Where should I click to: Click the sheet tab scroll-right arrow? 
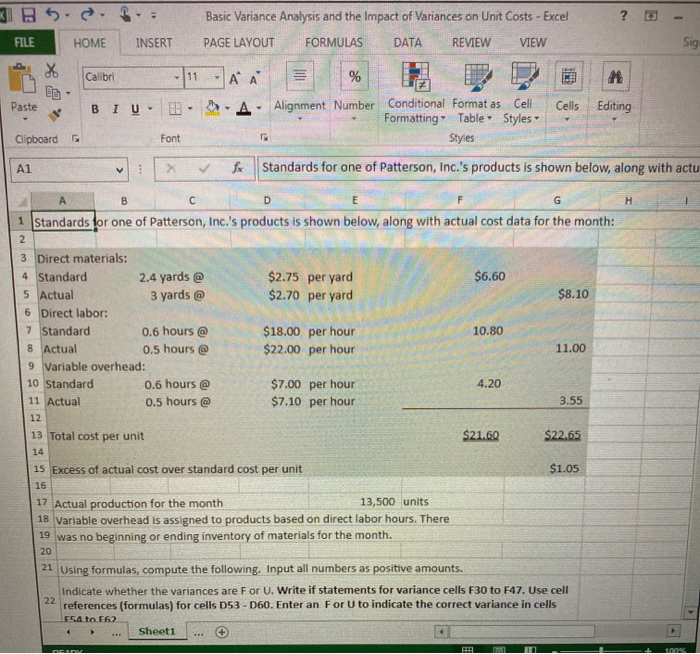coord(92,632)
